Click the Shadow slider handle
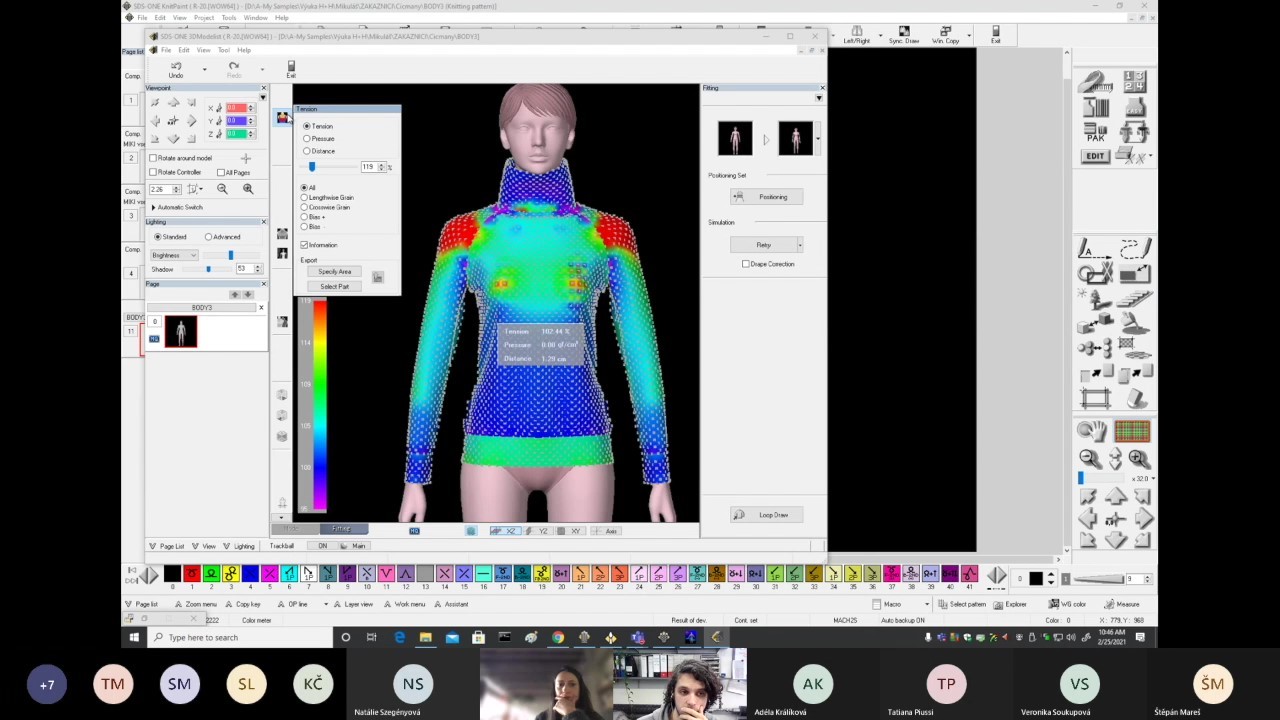 click(x=208, y=269)
